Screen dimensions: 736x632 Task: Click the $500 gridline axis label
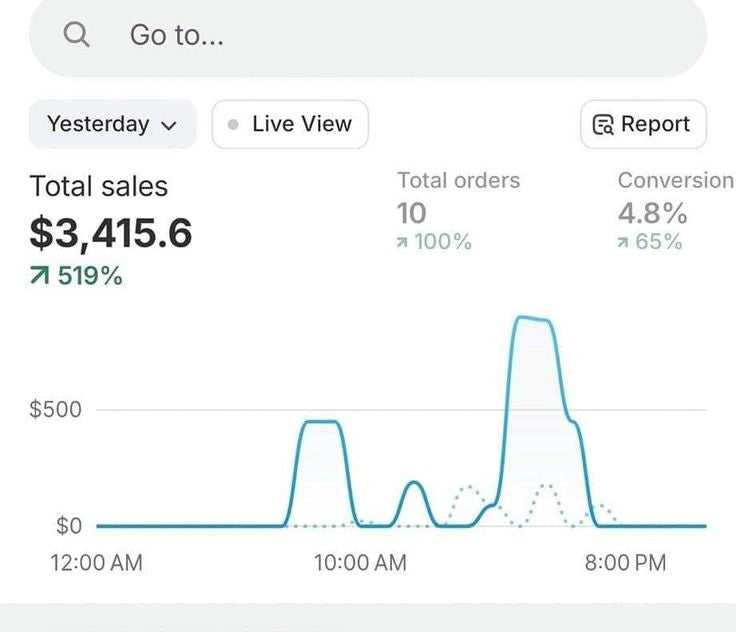[55, 409]
